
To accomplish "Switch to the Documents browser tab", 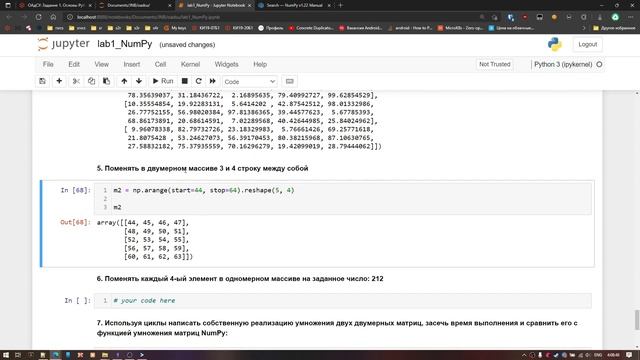I will click(135, 5).
